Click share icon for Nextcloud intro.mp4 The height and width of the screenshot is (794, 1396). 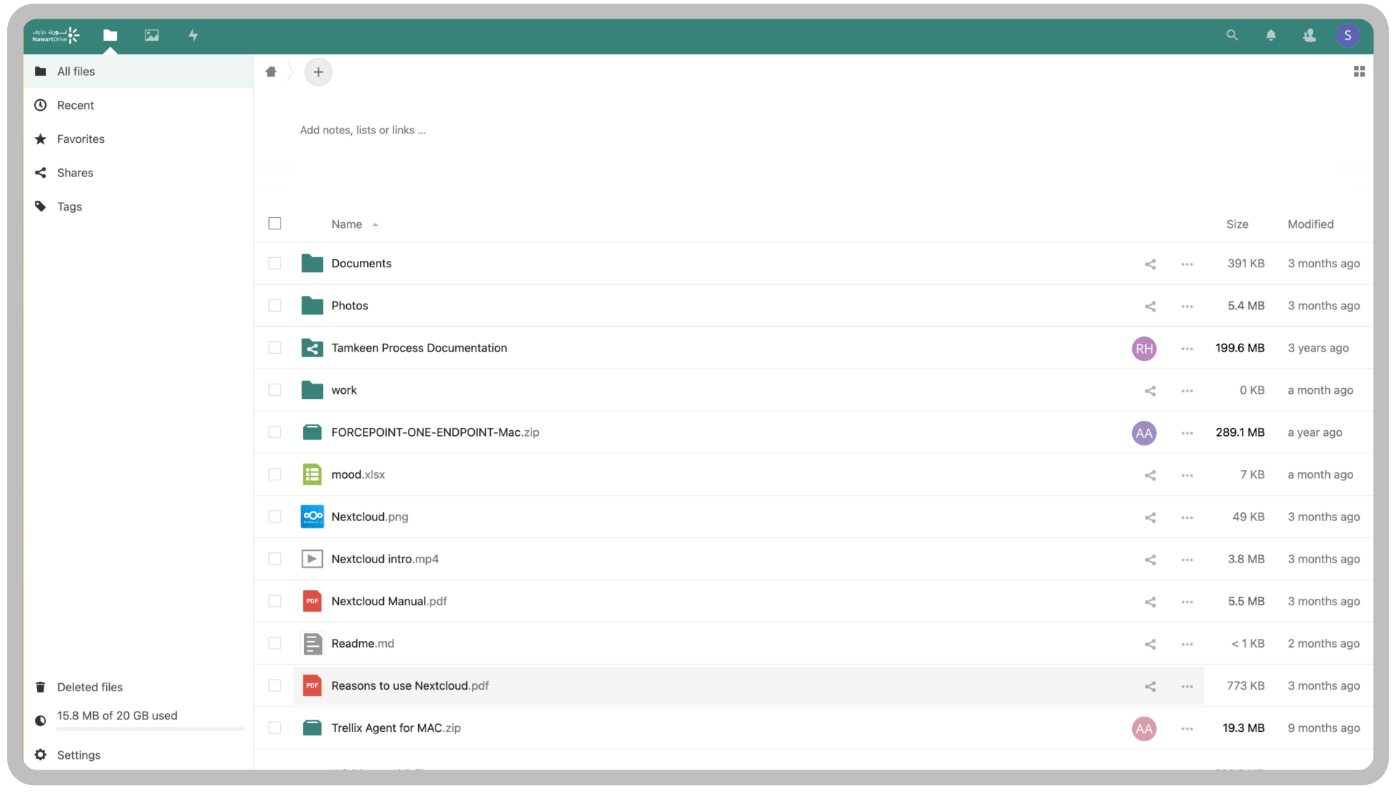click(x=1150, y=560)
